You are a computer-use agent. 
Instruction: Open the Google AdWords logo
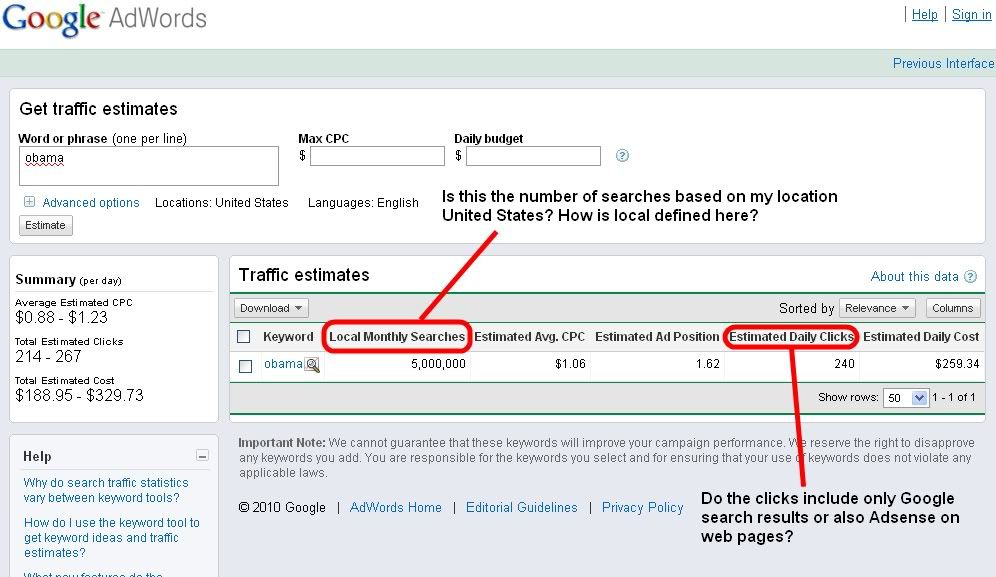[105, 19]
